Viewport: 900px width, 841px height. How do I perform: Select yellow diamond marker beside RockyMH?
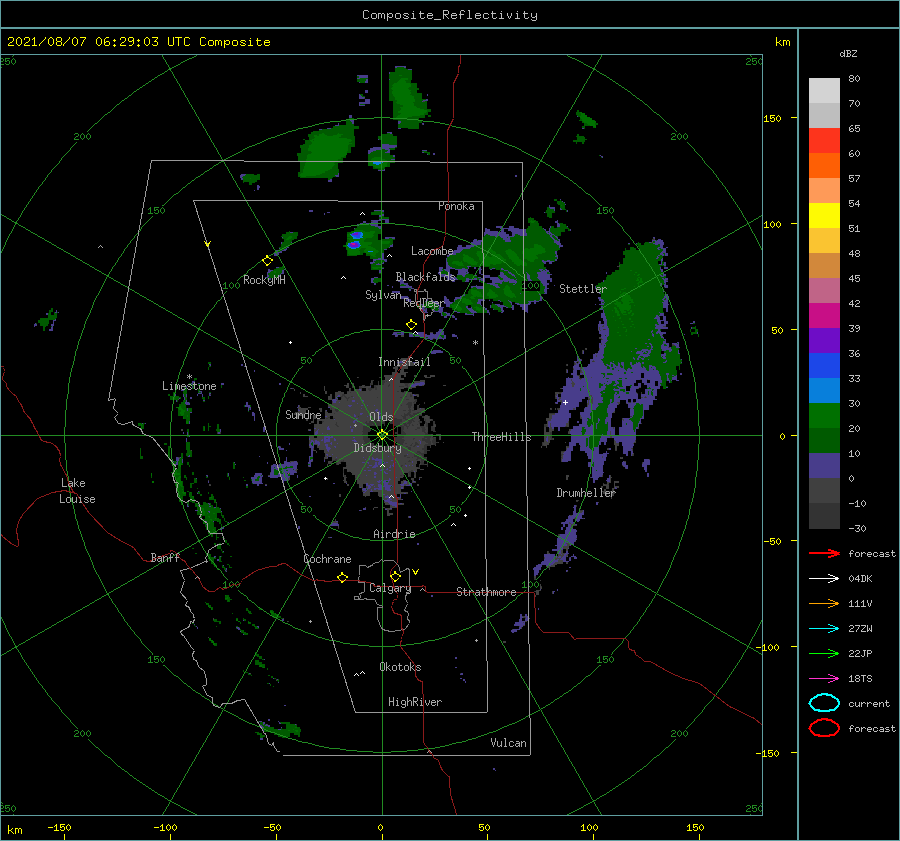tap(267, 261)
